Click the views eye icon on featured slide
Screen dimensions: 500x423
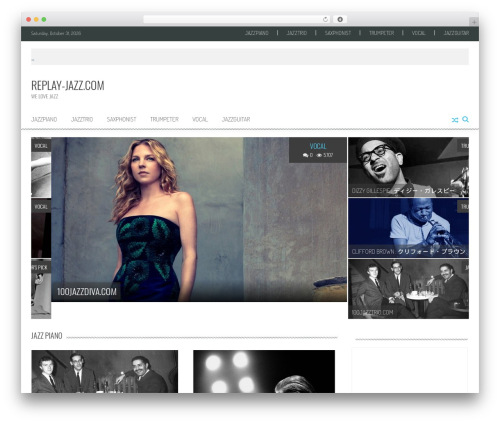coord(319,155)
